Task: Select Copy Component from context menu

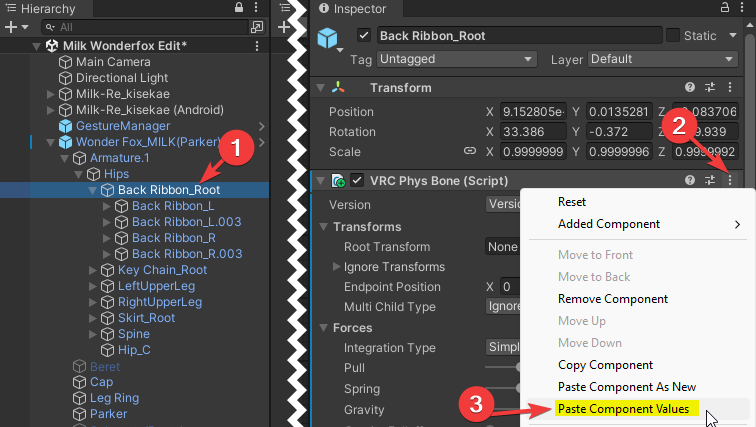Action: [605, 365]
